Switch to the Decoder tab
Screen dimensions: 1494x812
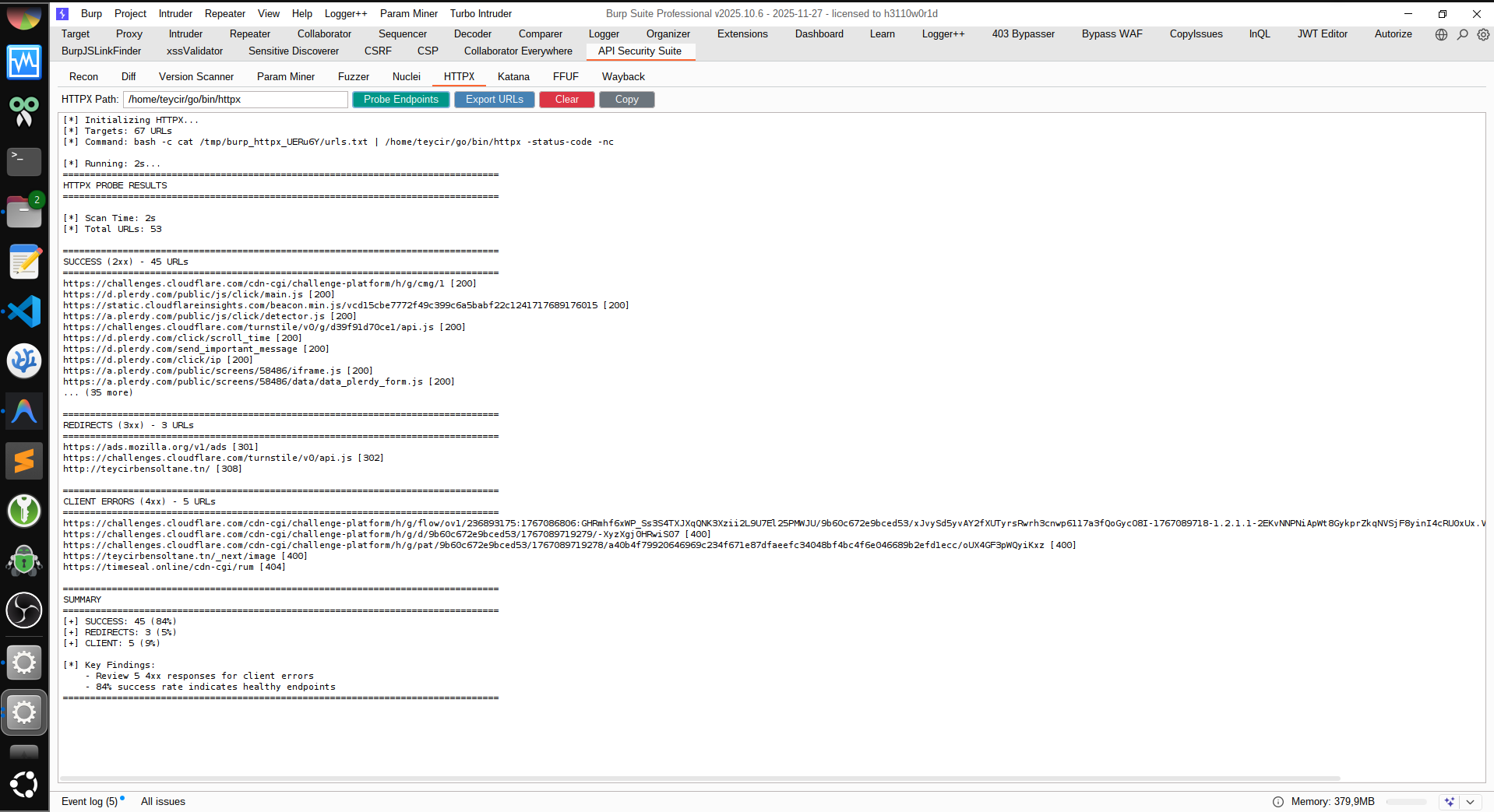[x=473, y=34]
